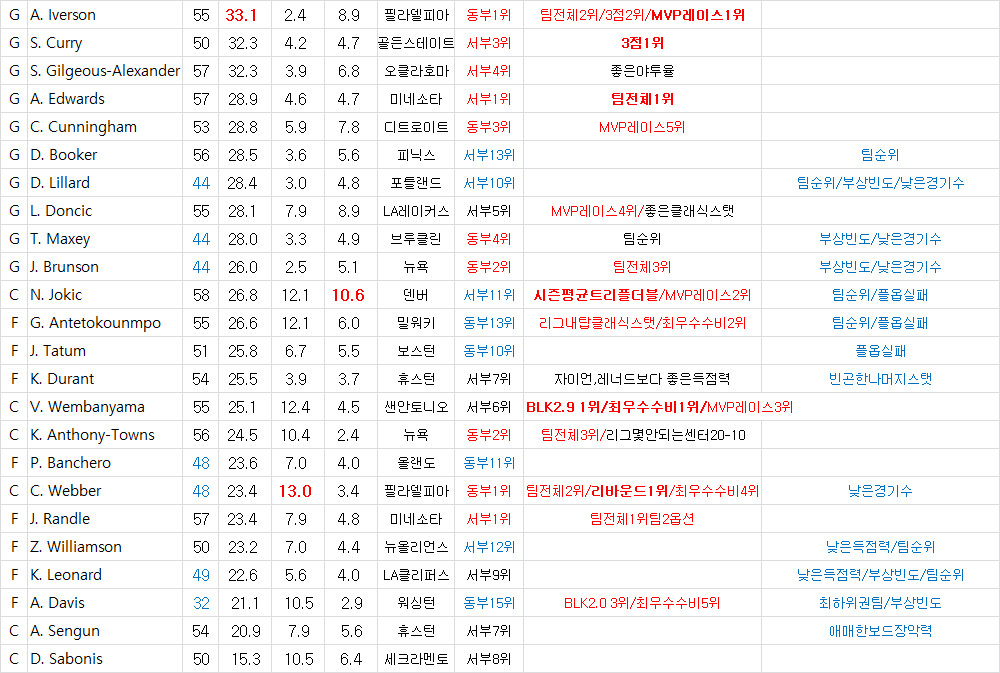
Task: Click the 빈곤한나머지스탯 note for Durant
Action: (880, 380)
